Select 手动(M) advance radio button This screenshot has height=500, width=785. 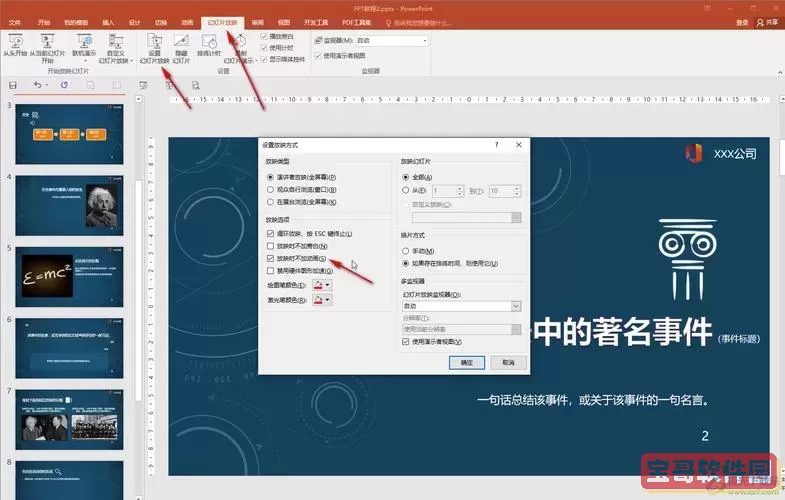(406, 251)
